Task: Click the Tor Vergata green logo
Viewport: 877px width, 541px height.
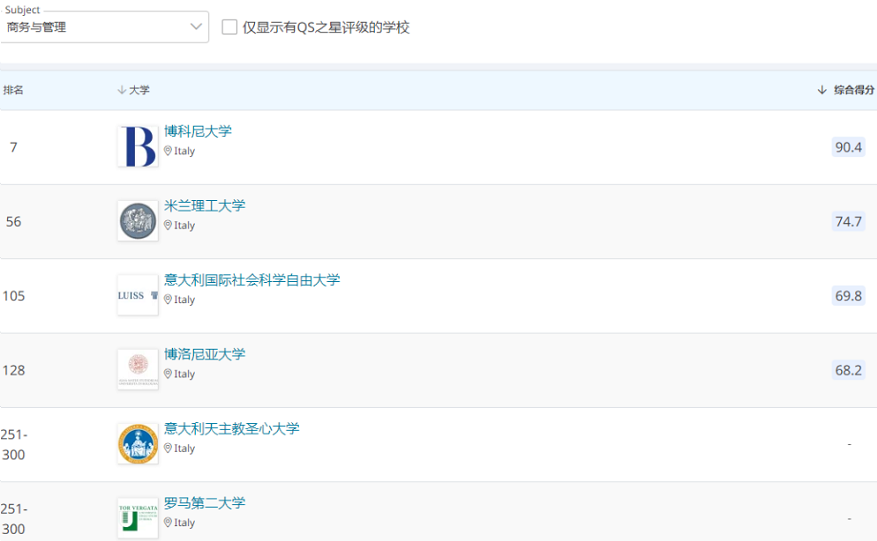Action: pyautogui.click(x=138, y=518)
